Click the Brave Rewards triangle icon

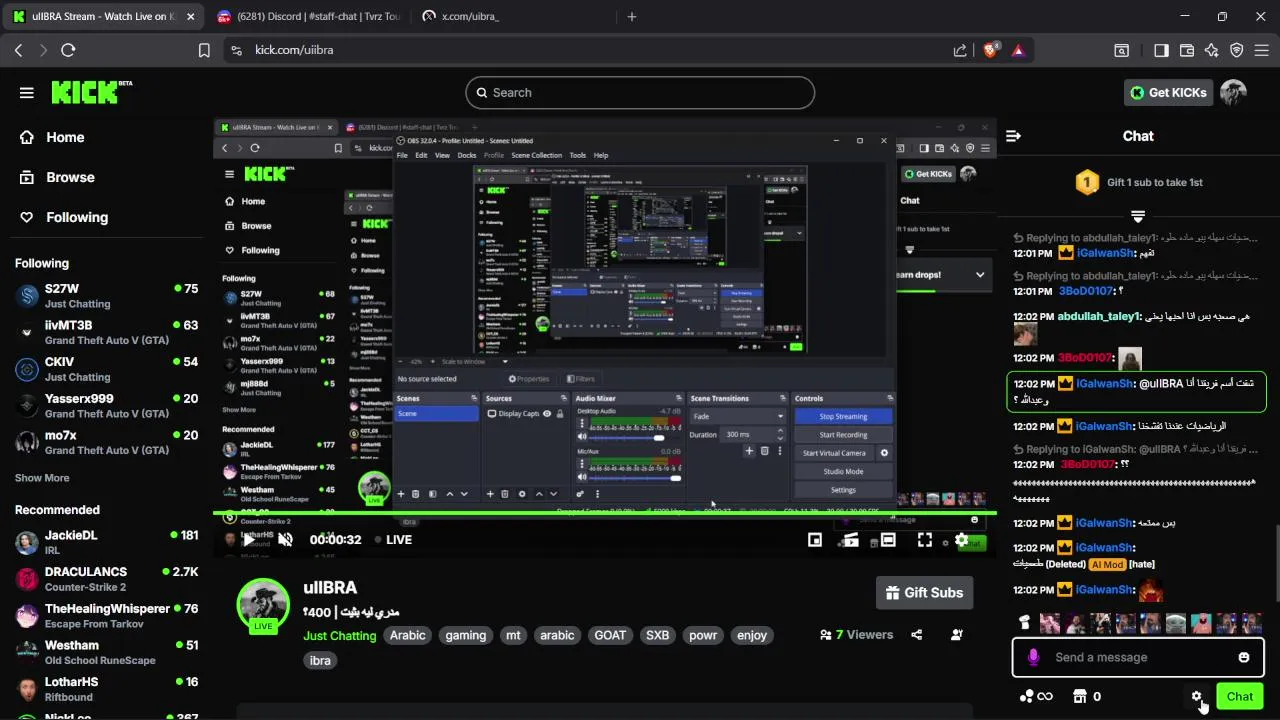[1018, 50]
